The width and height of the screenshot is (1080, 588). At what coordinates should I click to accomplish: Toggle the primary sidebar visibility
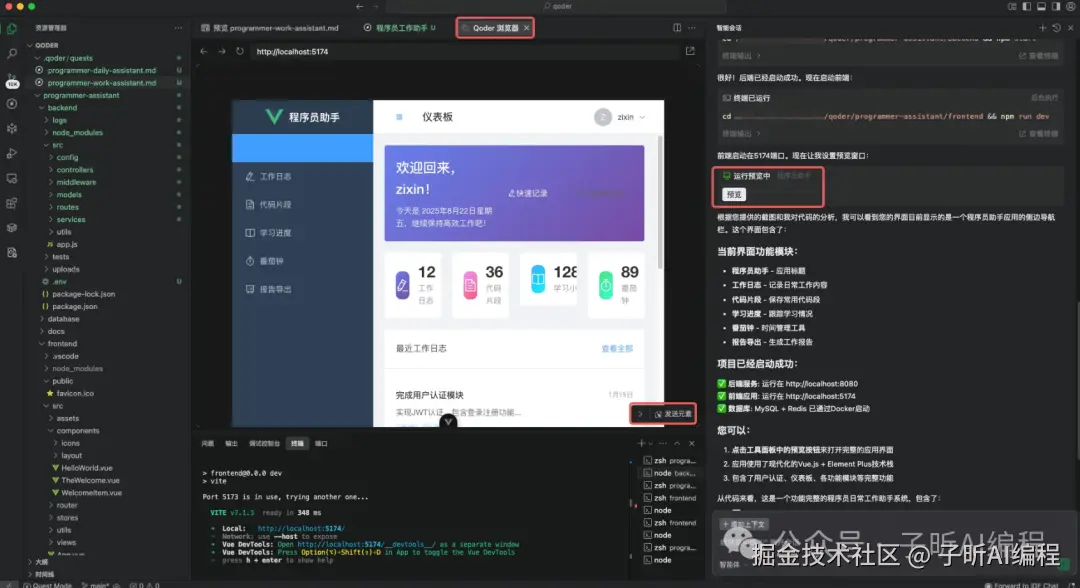point(1027,7)
